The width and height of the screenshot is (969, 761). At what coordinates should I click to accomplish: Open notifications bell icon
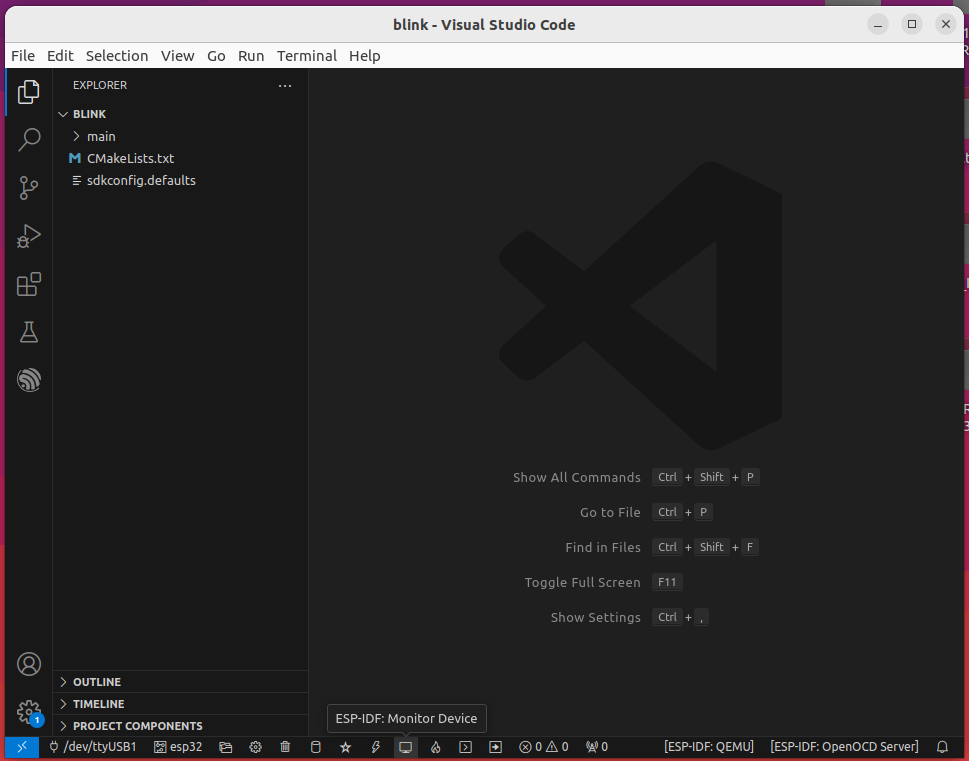pos(942,747)
